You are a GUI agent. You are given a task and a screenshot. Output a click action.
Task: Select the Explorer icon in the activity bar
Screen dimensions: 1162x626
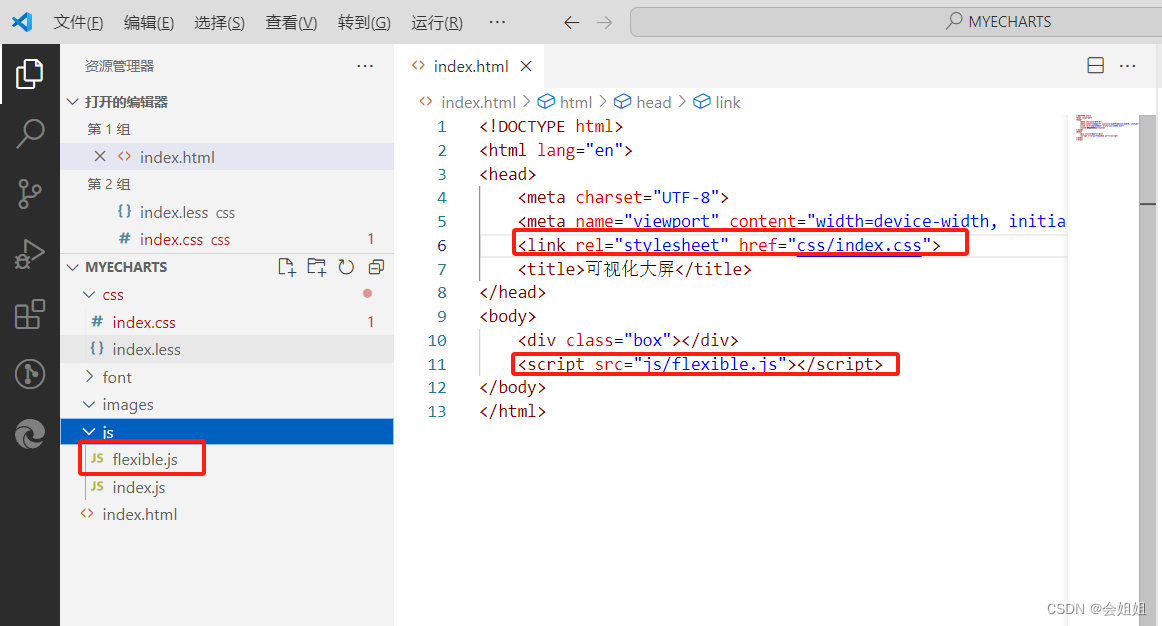tap(29, 72)
